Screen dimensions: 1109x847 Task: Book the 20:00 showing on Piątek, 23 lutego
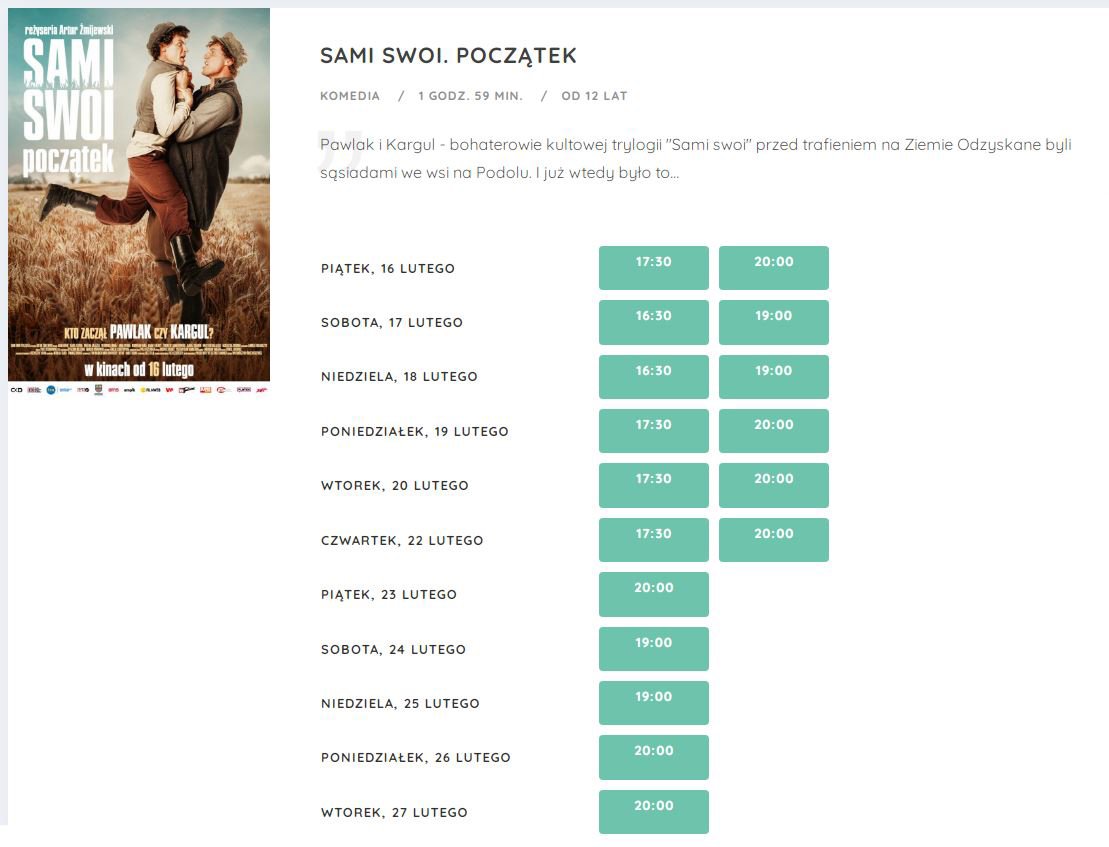654,595
